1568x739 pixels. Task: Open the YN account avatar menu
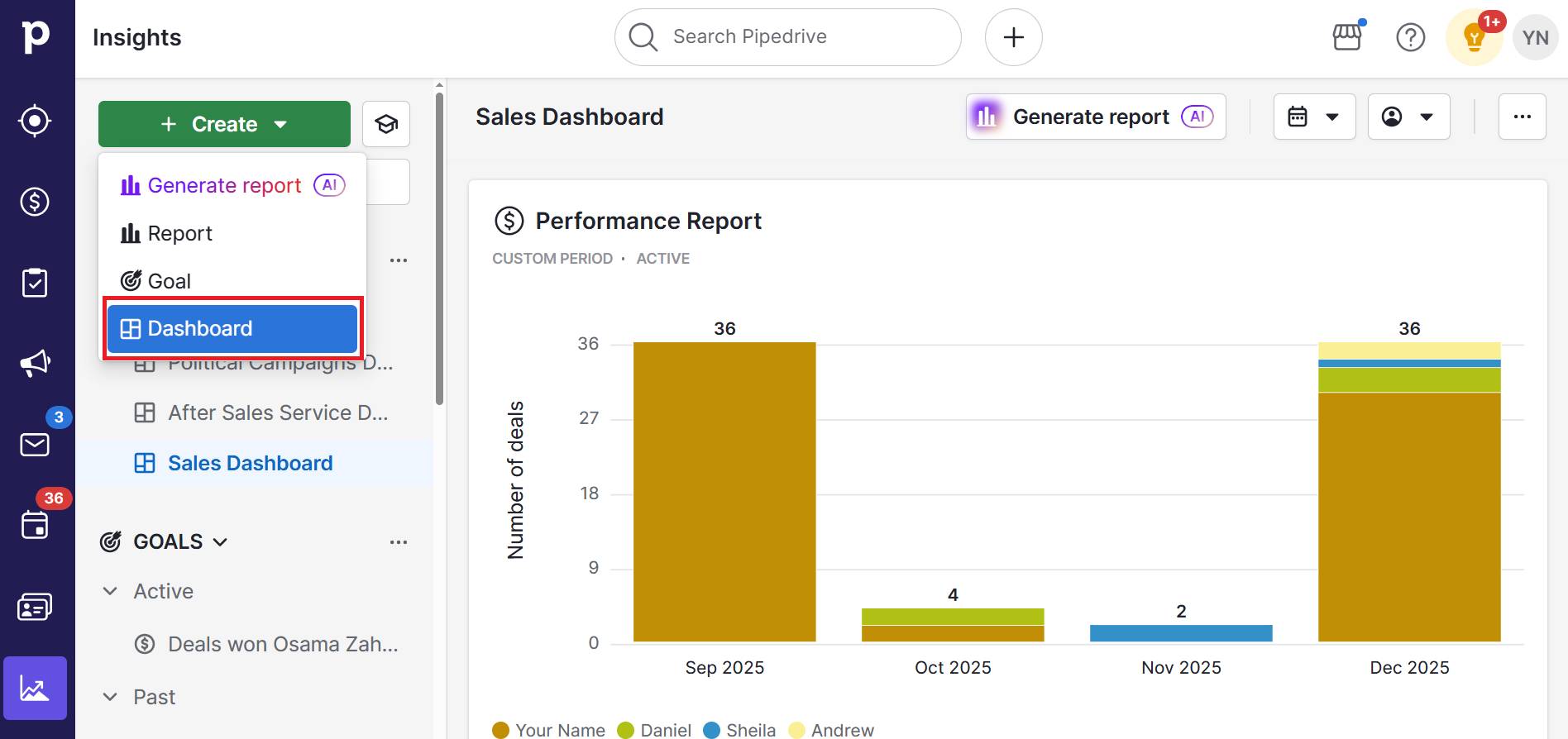click(x=1536, y=37)
